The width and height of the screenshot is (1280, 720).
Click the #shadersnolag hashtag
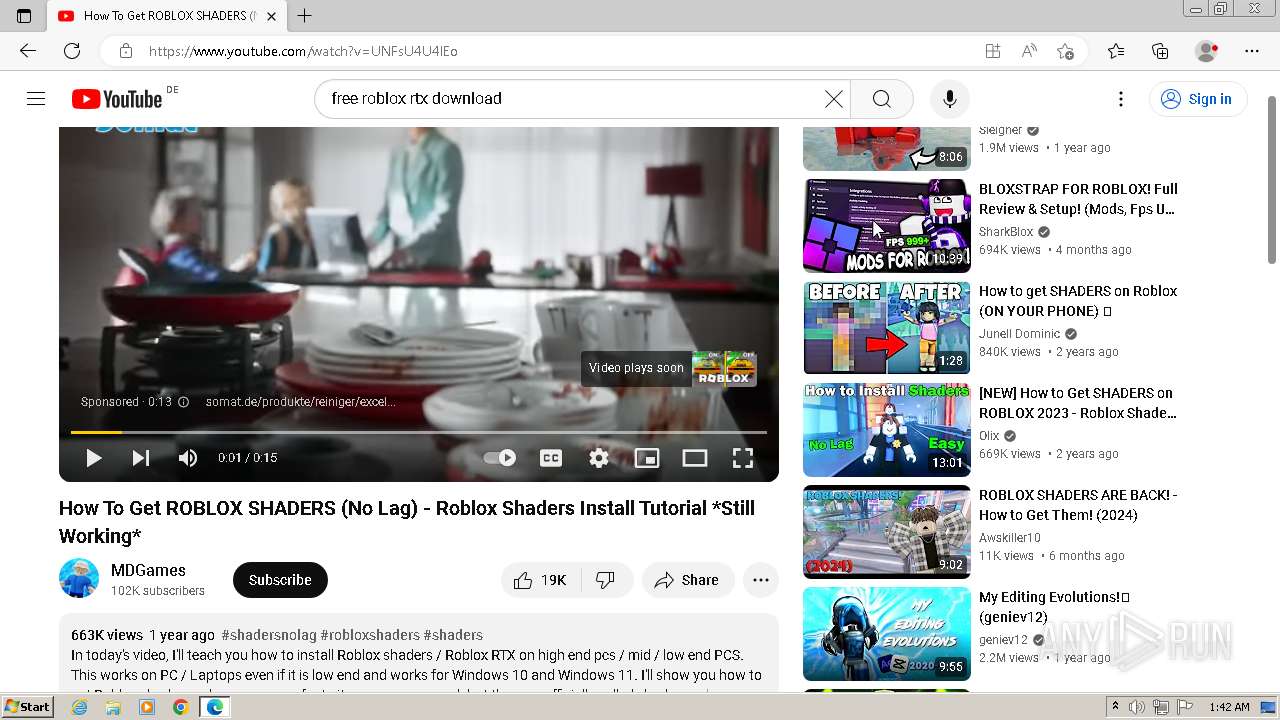point(269,635)
